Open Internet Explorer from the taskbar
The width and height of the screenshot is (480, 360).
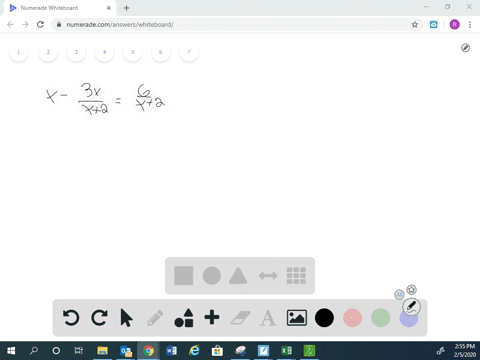(x=194, y=351)
